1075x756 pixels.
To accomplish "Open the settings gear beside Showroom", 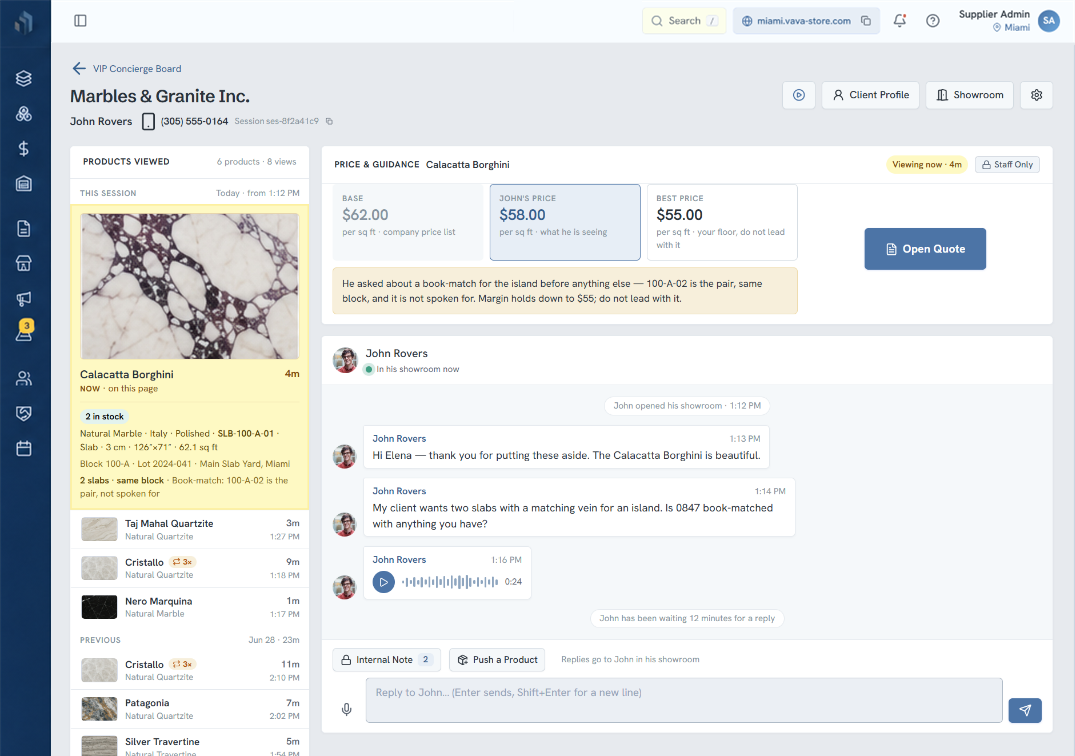I will pos(1037,95).
